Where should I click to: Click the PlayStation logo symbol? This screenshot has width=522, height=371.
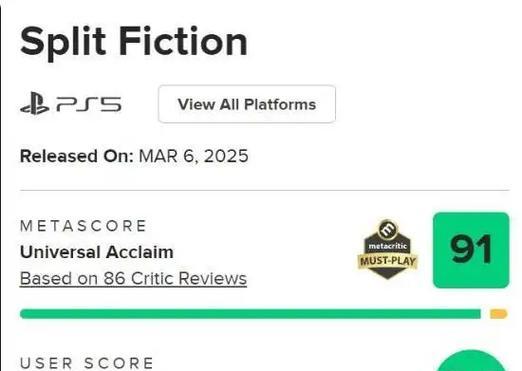tap(35, 104)
